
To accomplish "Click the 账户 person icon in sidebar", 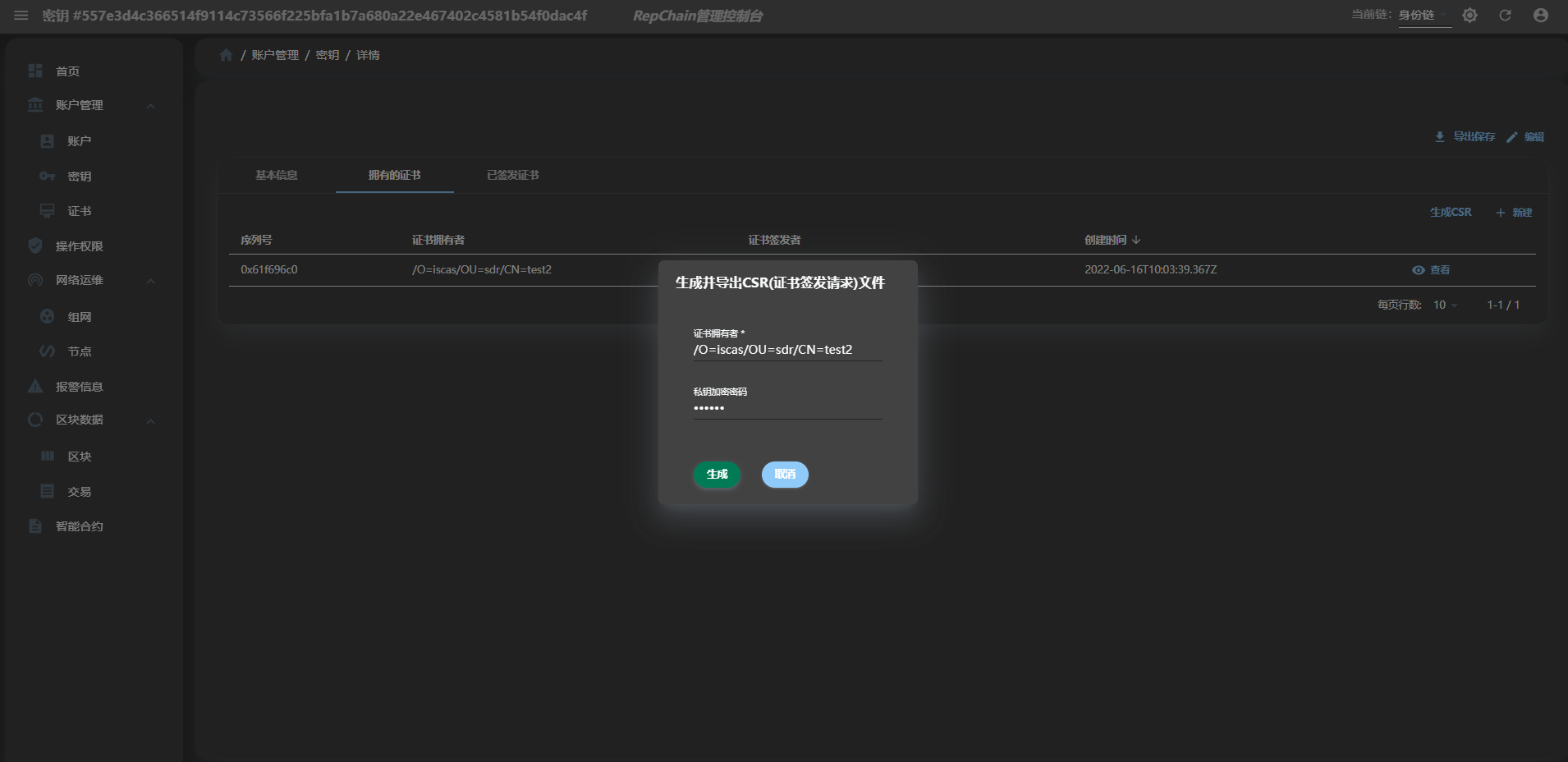I will (48, 141).
